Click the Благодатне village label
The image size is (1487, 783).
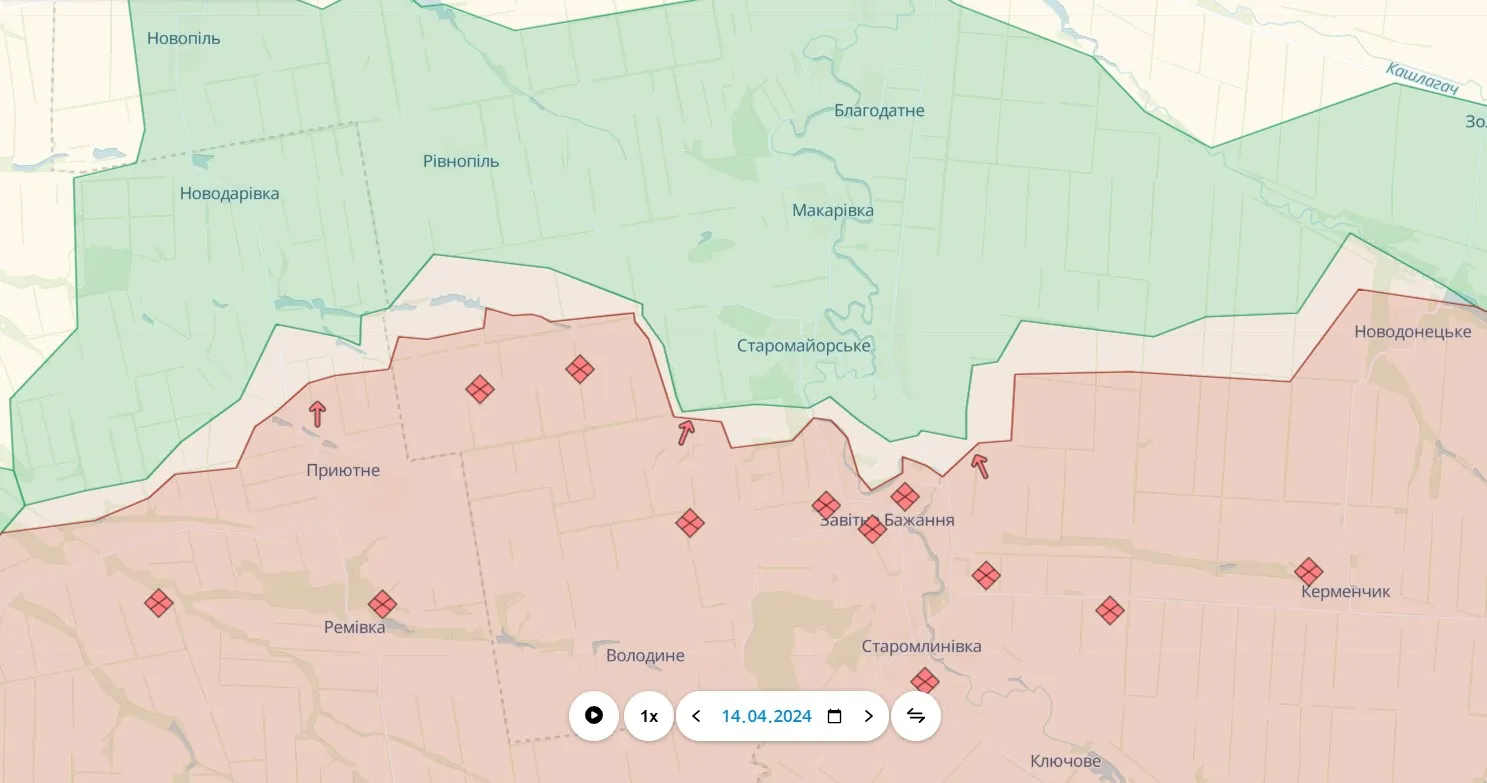coord(879,111)
